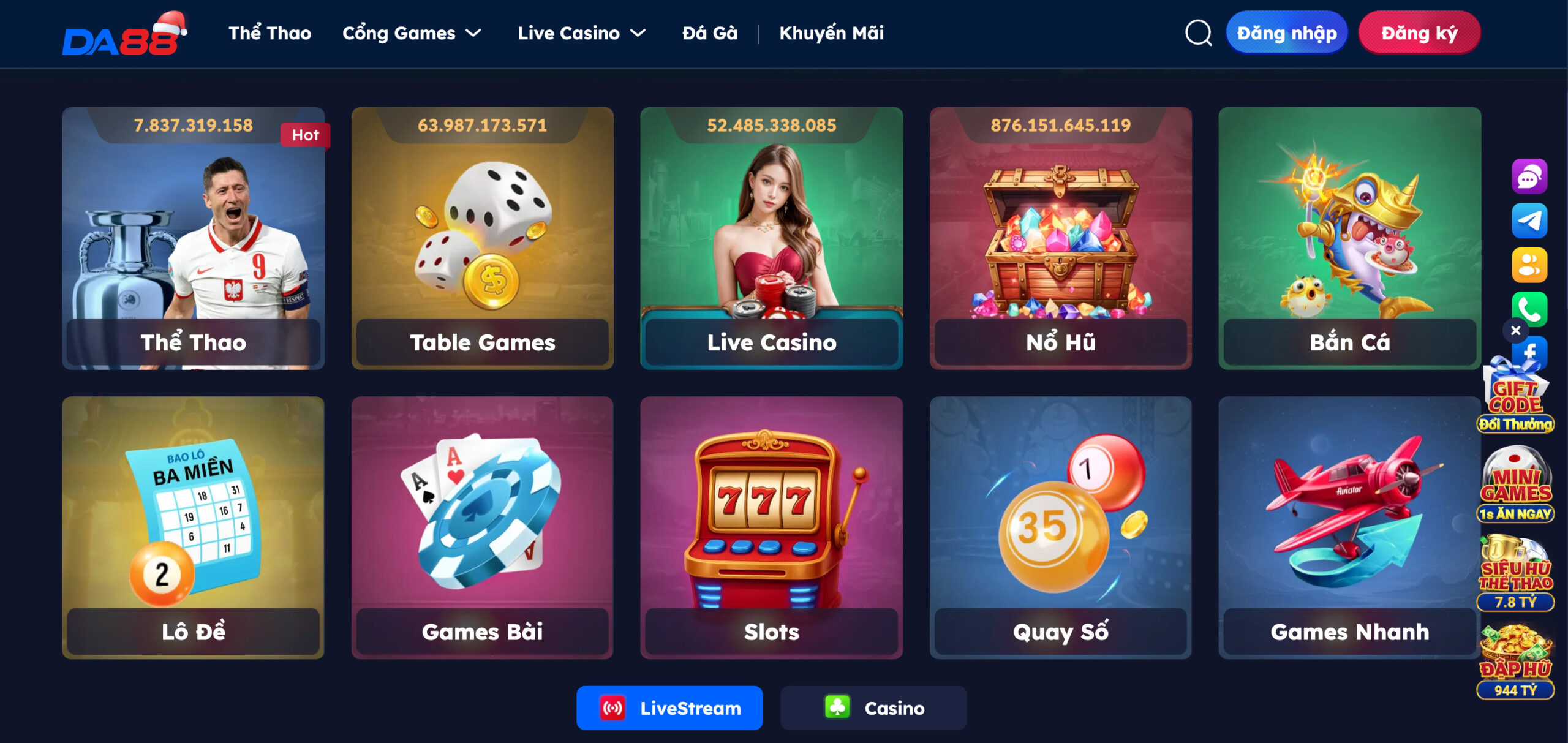Open the live chat support icon

1529,176
